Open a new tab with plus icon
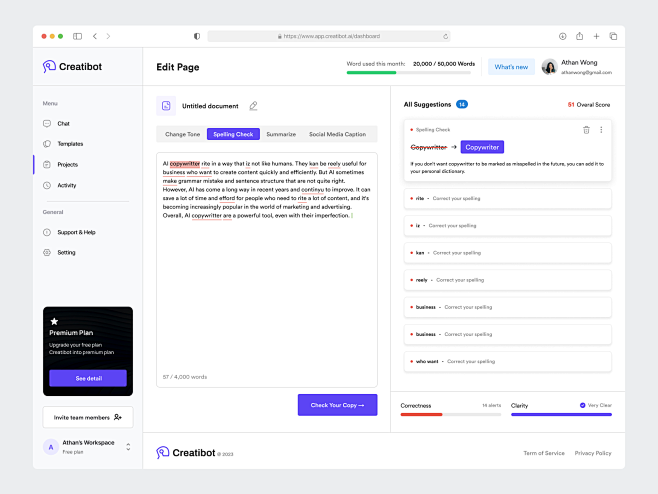The width and height of the screenshot is (658, 494). click(x=596, y=36)
